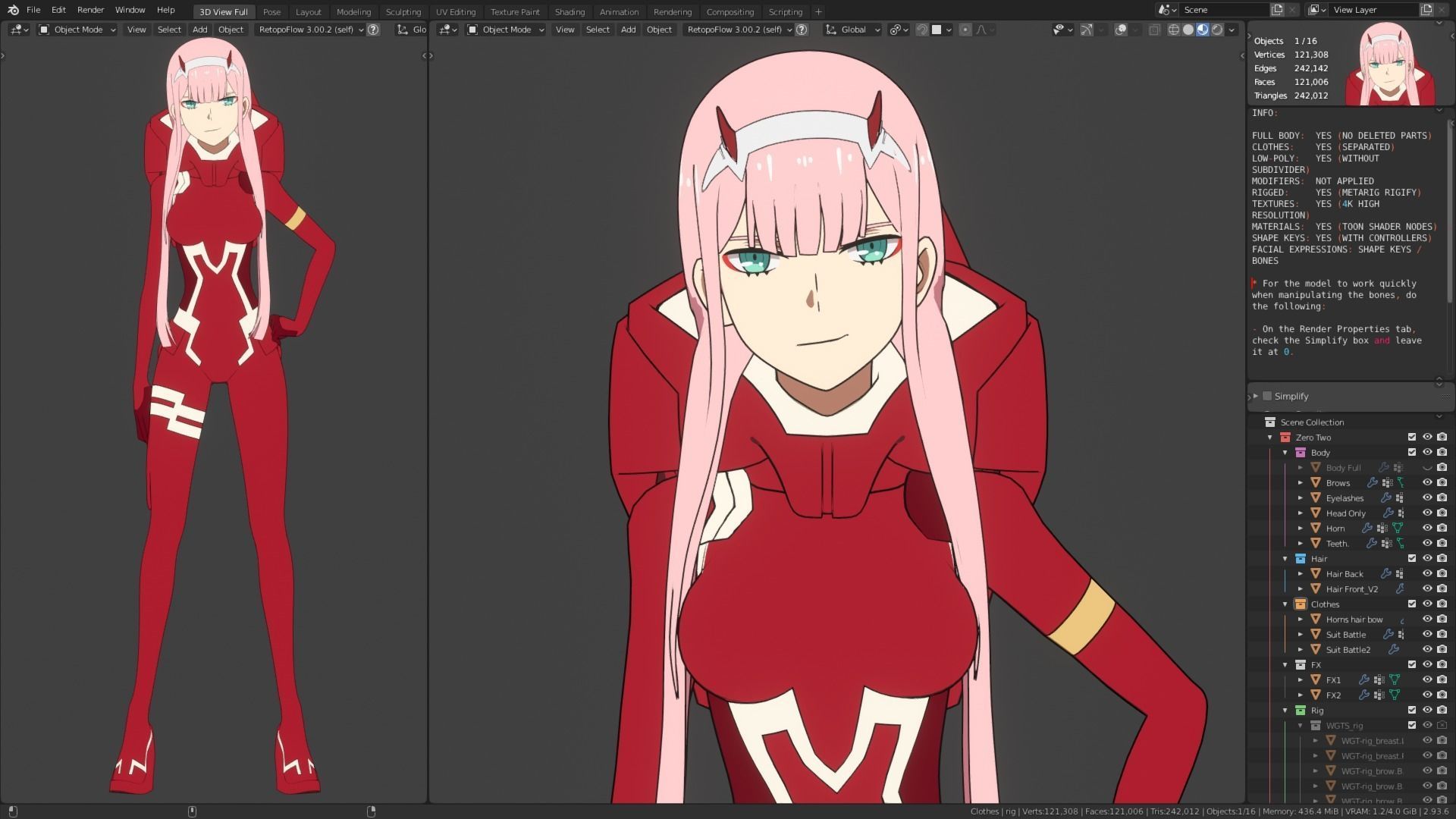Image resolution: width=1456 pixels, height=819 pixels.
Task: Open the Object menu in the left viewport
Action: (231, 30)
